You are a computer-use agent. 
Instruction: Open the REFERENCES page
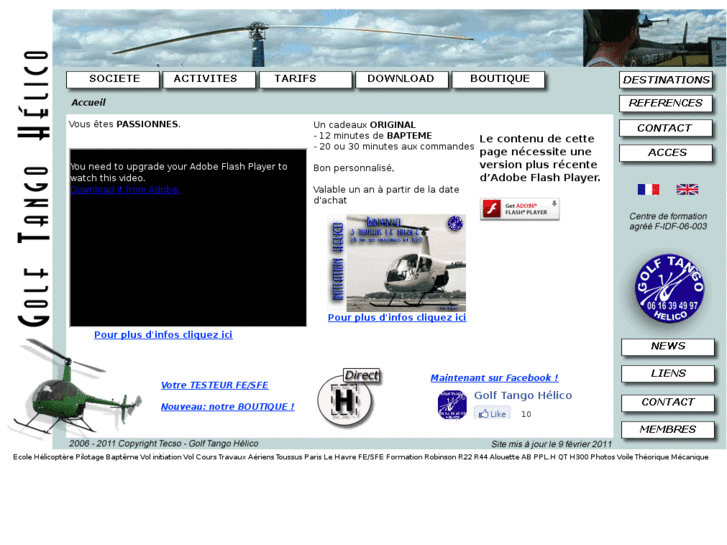(x=666, y=103)
